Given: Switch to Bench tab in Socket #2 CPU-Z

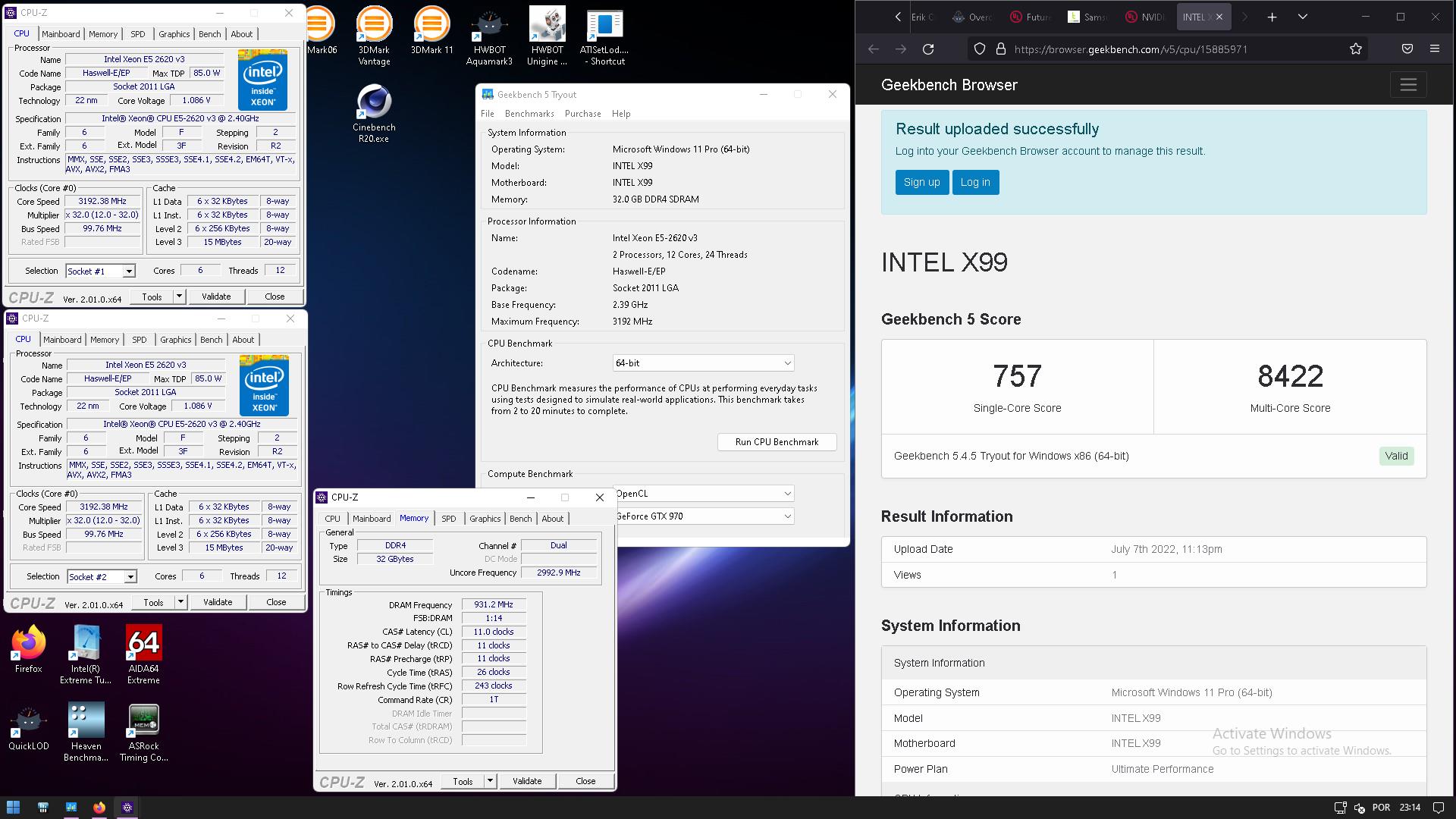Looking at the screenshot, I should [x=212, y=340].
